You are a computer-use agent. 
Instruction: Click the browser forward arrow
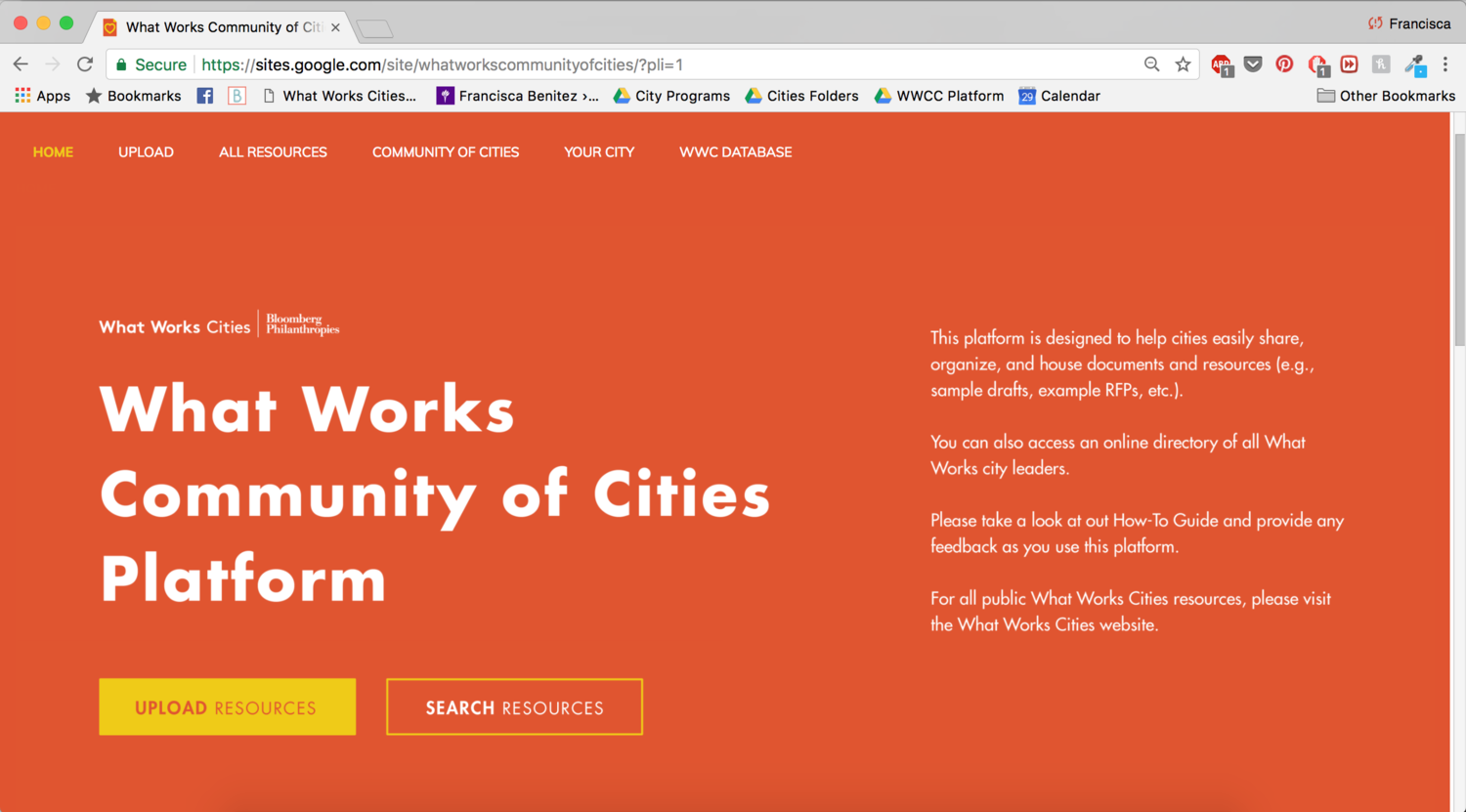coord(53,64)
